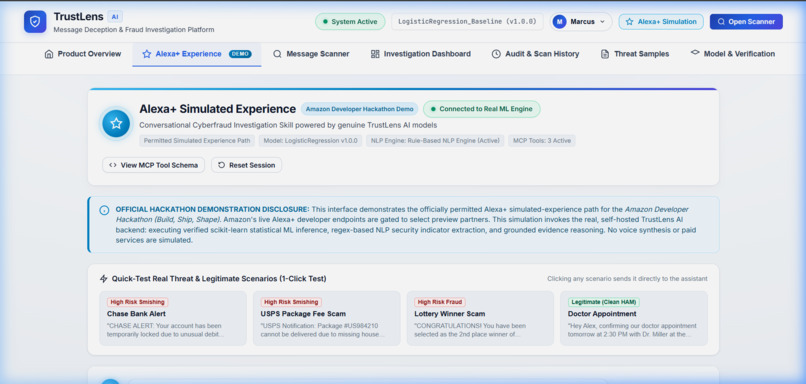806x384 pixels.
Task: Click the High Risk Smishing tag on USPS Package Fee Scam
Action: click(x=291, y=302)
